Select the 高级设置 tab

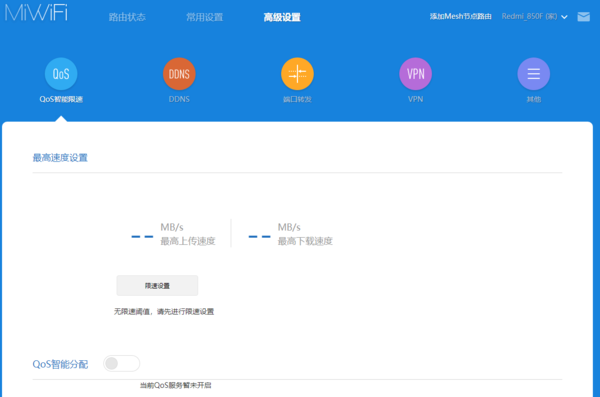point(282,17)
